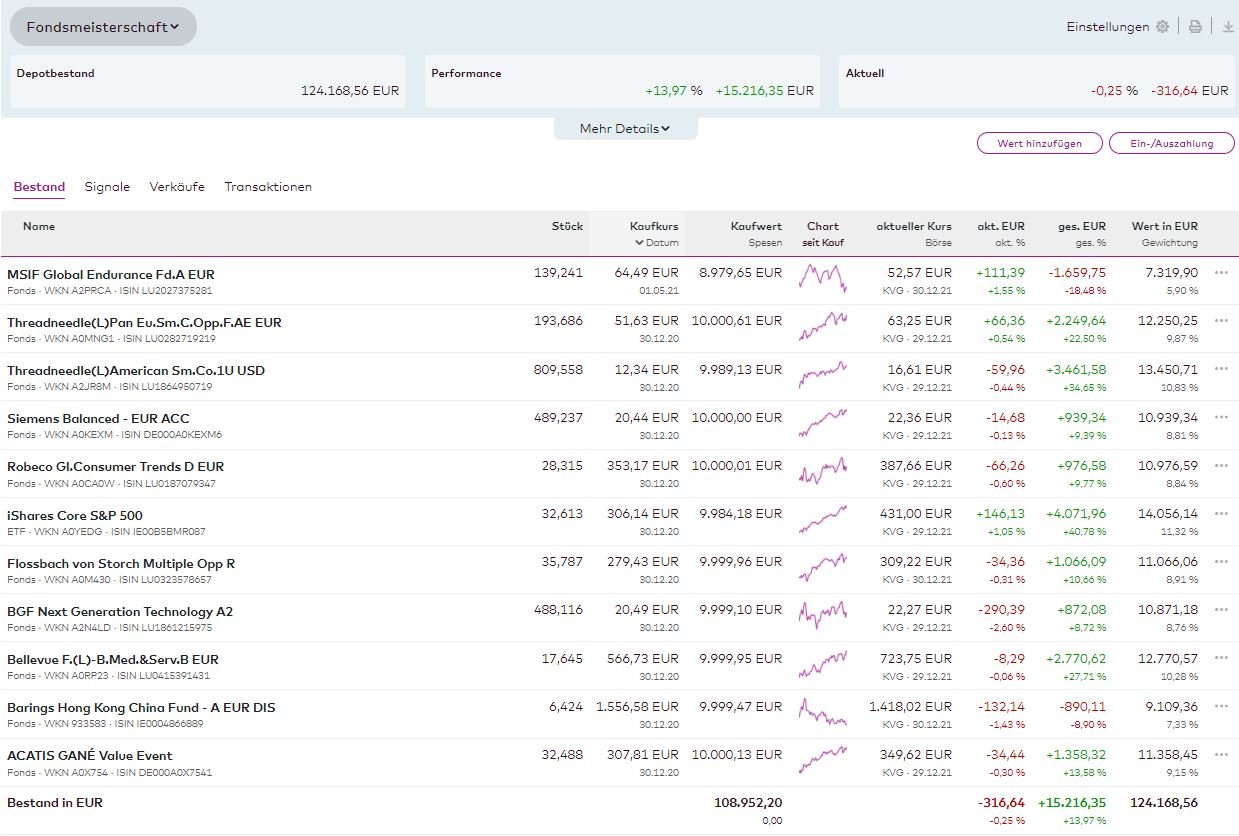Open the Fondsmeisterschaft portfolio dropdown
Viewport: 1239px width, 836px height.
[x=103, y=27]
